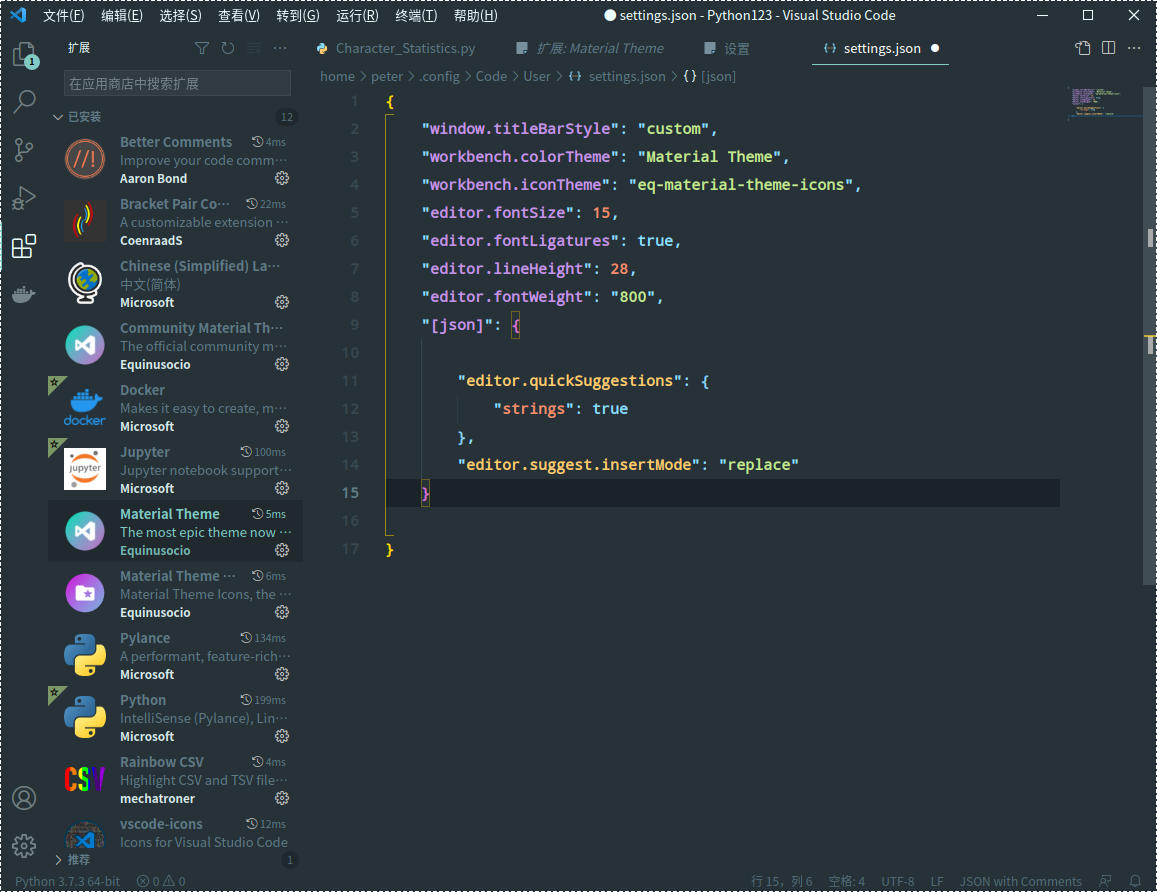Open the Explorer view in activity bar

click(24, 54)
